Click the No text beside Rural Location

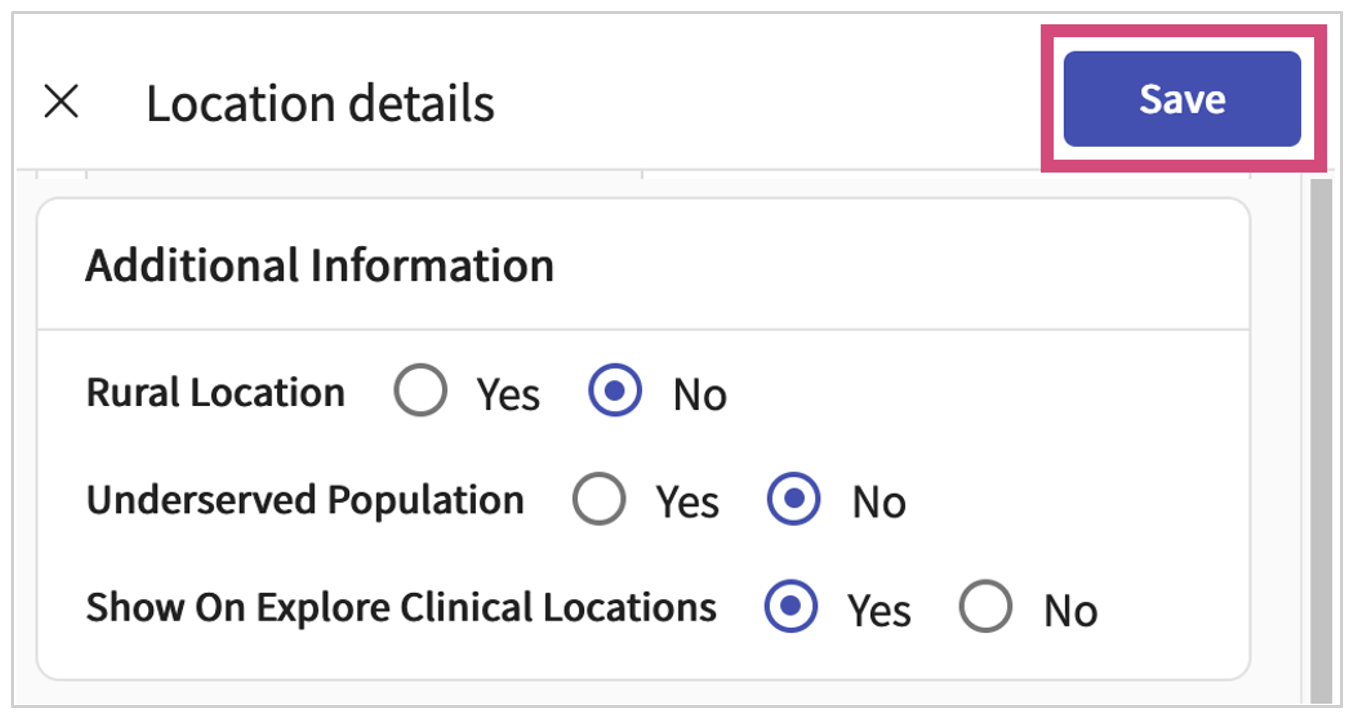[700, 395]
